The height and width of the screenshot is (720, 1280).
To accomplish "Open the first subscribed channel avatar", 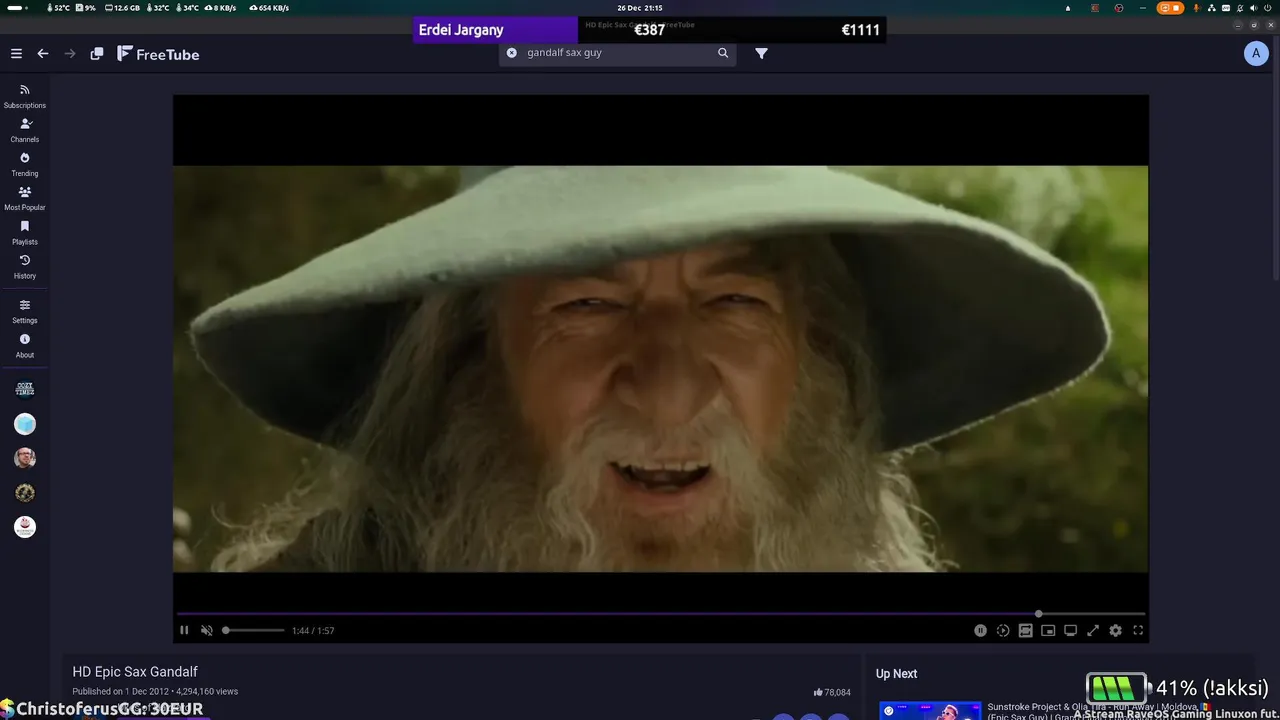I will (25, 389).
